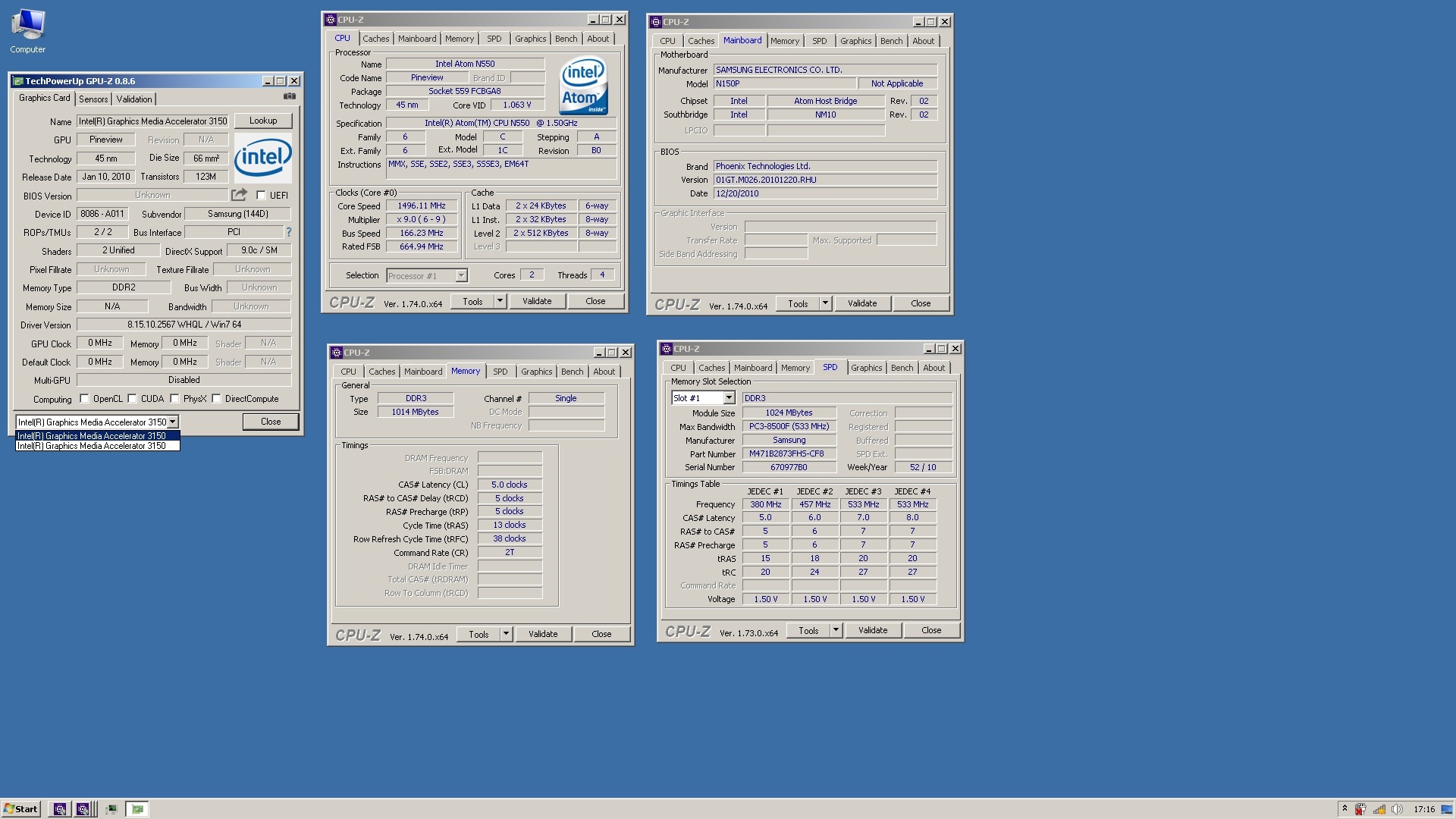Click the Max Bandwidth value PC3-8500F (533 MHz)
Viewport: 1456px width, 819px height.
(789, 427)
